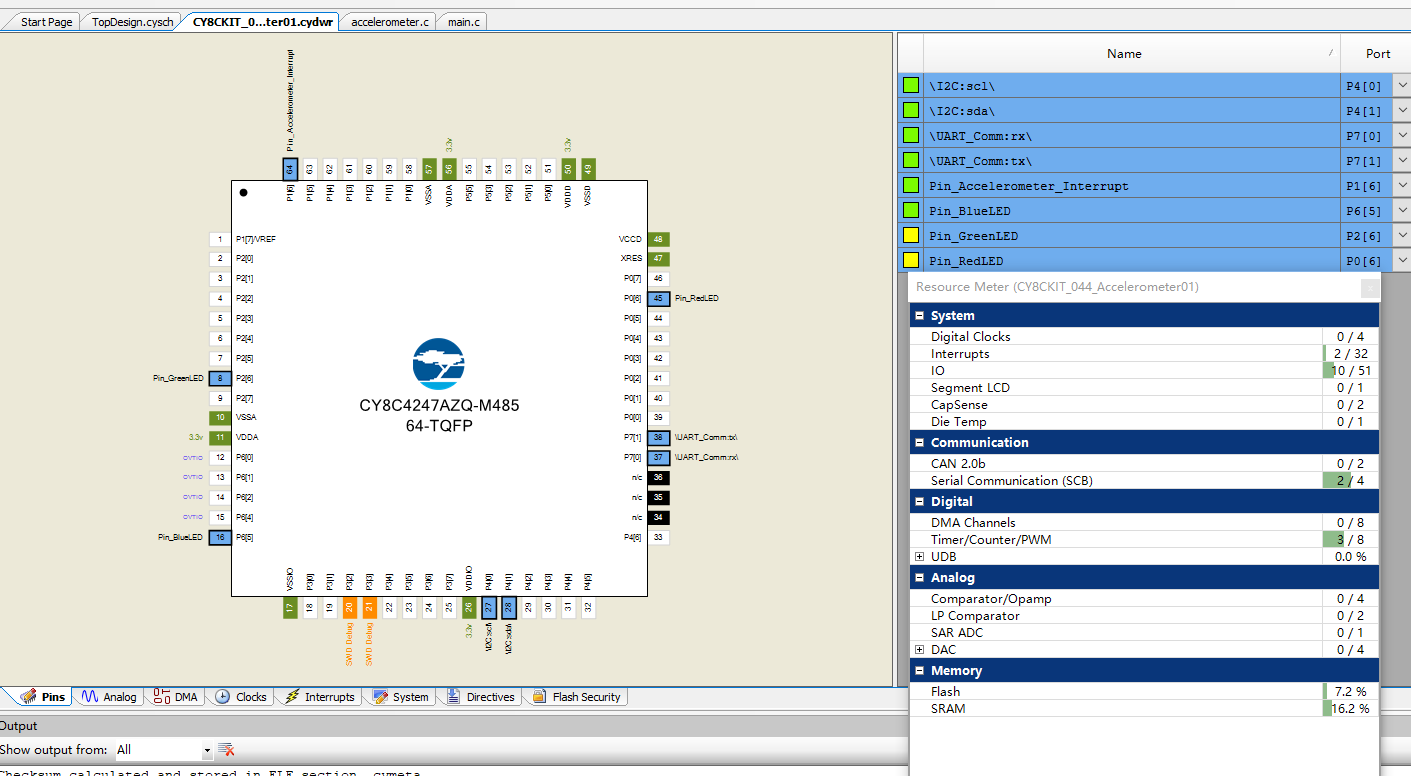Click the Cypress logo on the chip
This screenshot has height=776, width=1411.
click(438, 364)
